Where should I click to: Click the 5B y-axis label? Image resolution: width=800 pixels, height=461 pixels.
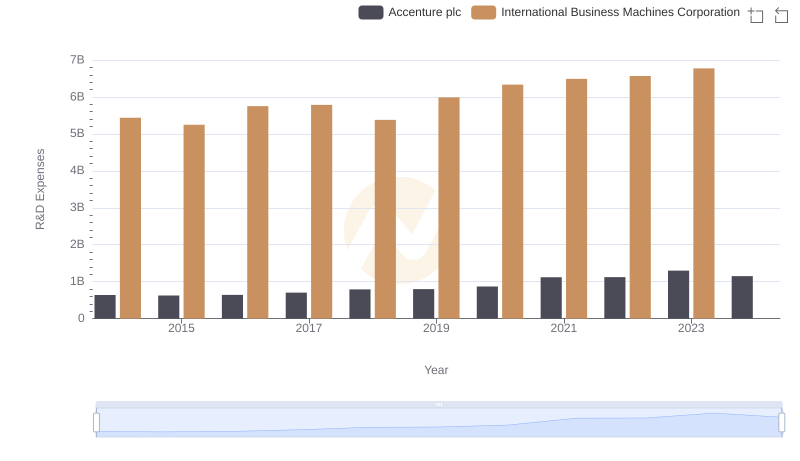(77, 134)
